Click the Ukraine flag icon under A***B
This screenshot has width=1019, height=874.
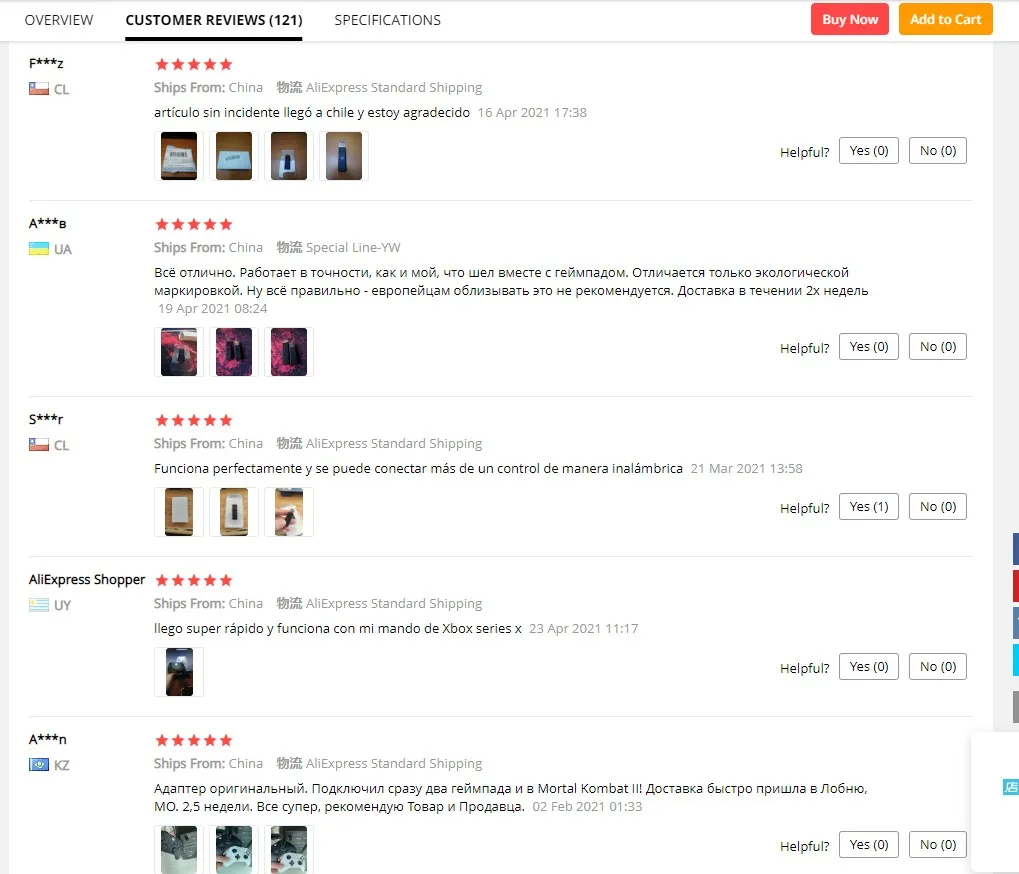coord(39,248)
